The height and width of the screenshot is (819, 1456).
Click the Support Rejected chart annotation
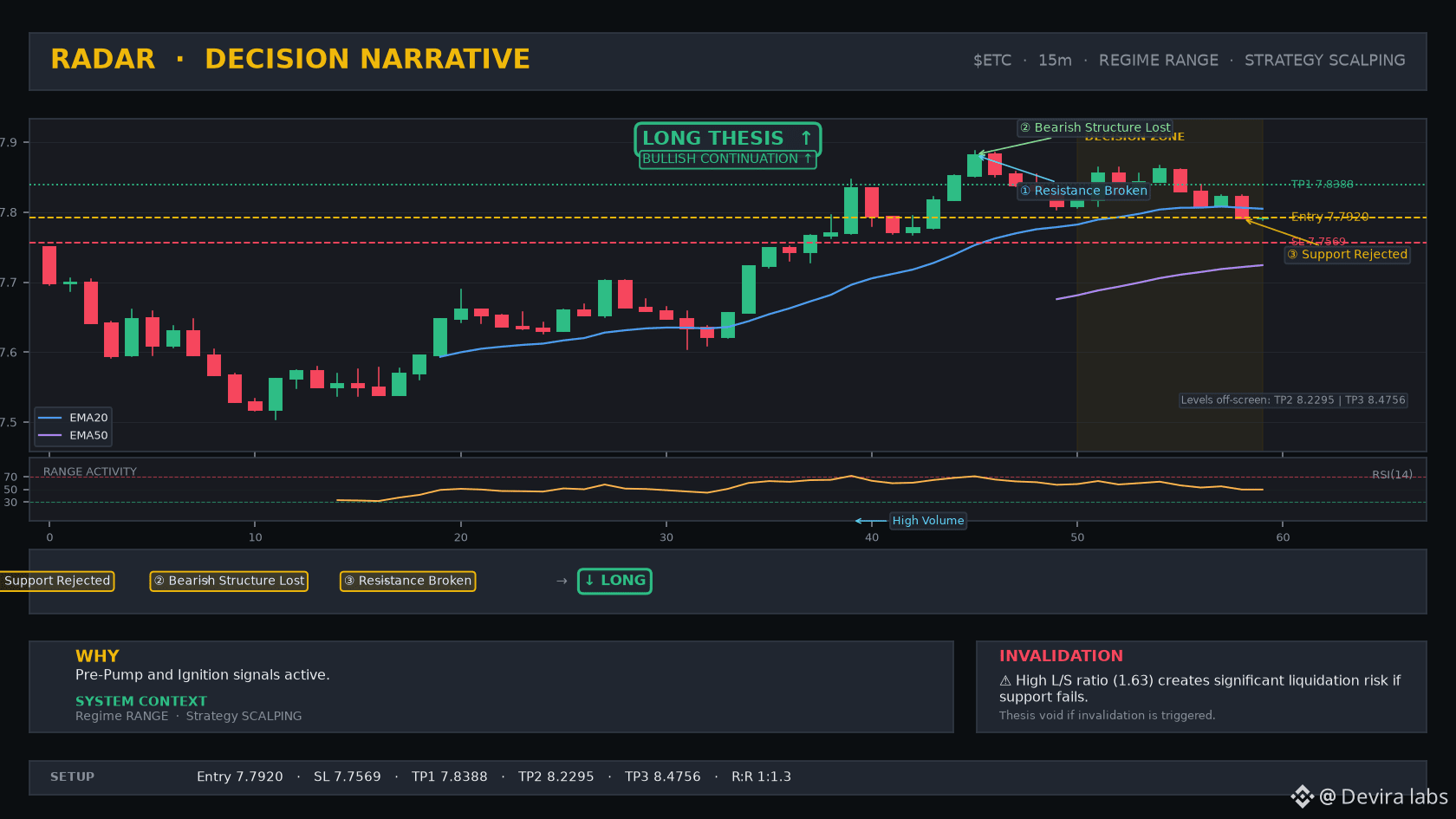click(x=1348, y=254)
